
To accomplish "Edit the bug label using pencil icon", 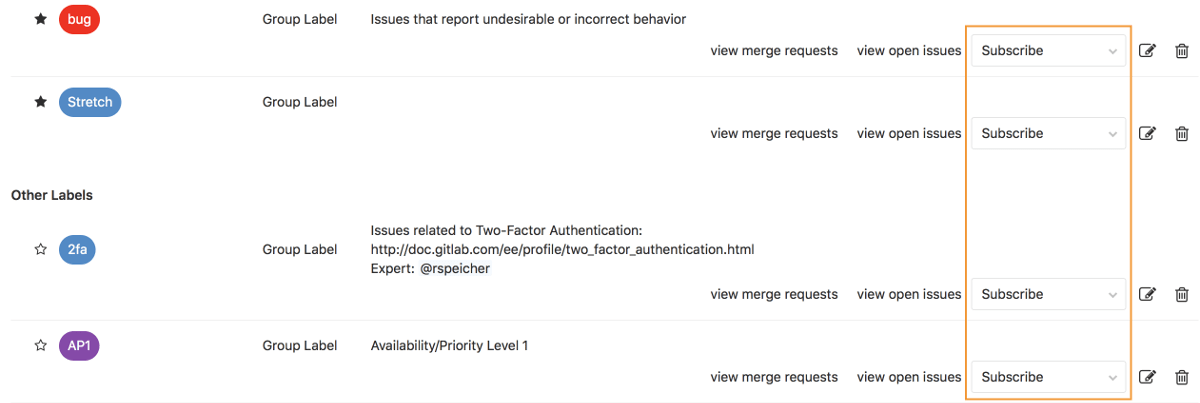I will (1147, 51).
